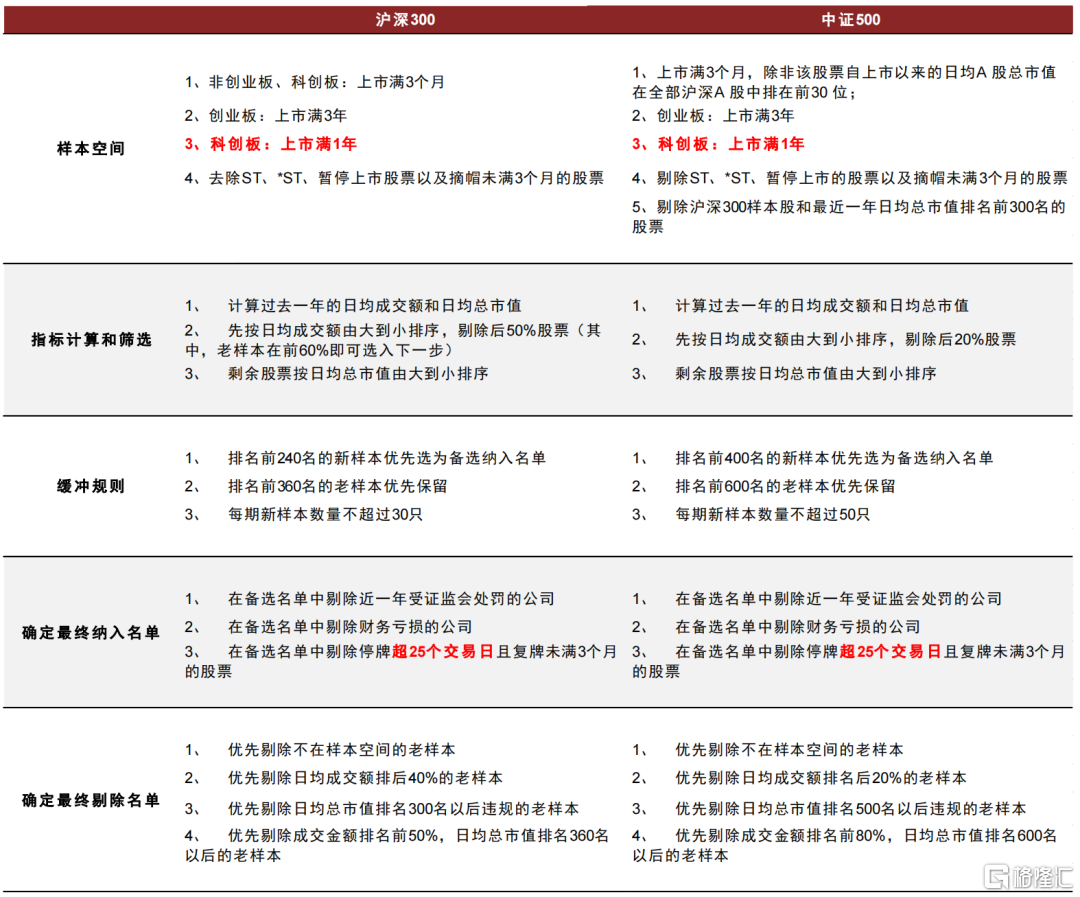Screen dimensions: 1080x897
Task: Click 日均成交额排名后20%的老样本
Action: (x=800, y=778)
